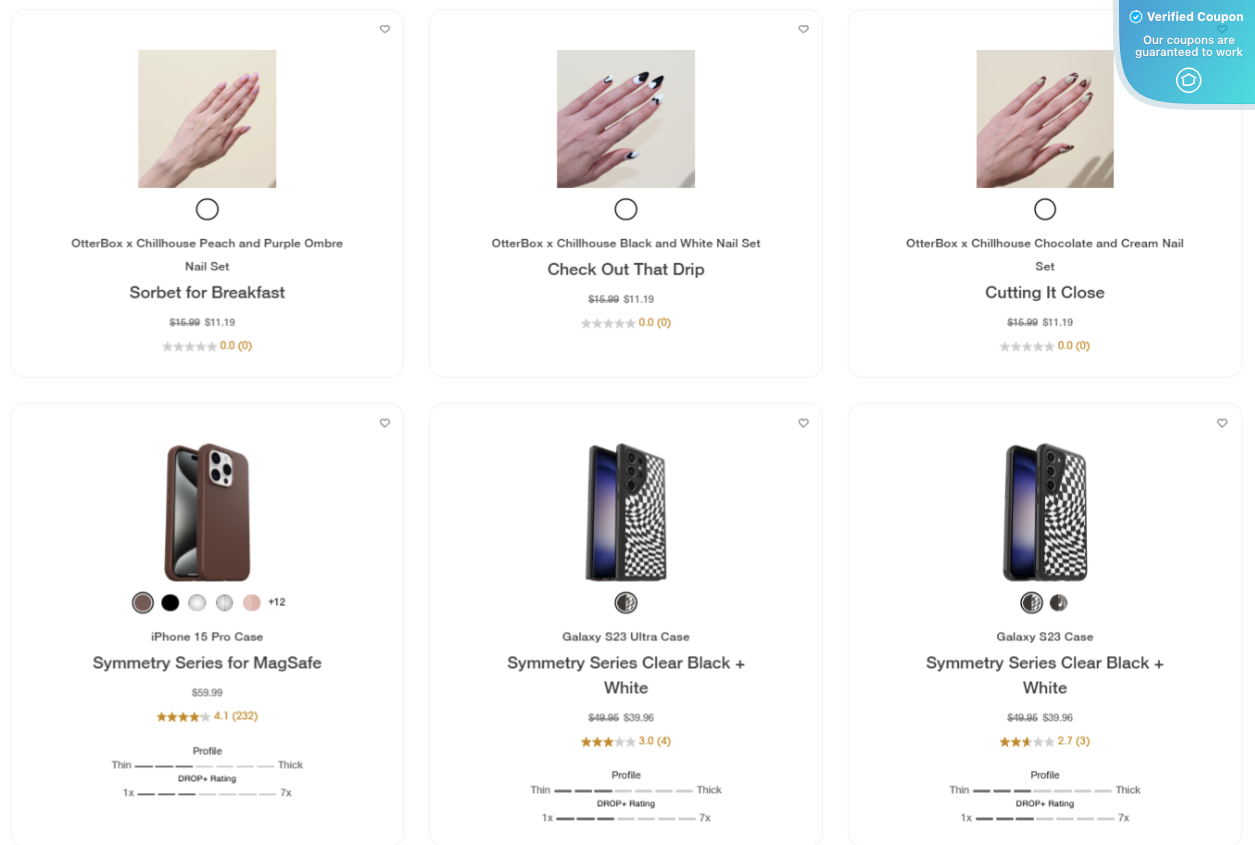Screen dimensions: 1255x845
Task: Click the Verified Coupon checkmark badge
Action: tap(1136, 16)
